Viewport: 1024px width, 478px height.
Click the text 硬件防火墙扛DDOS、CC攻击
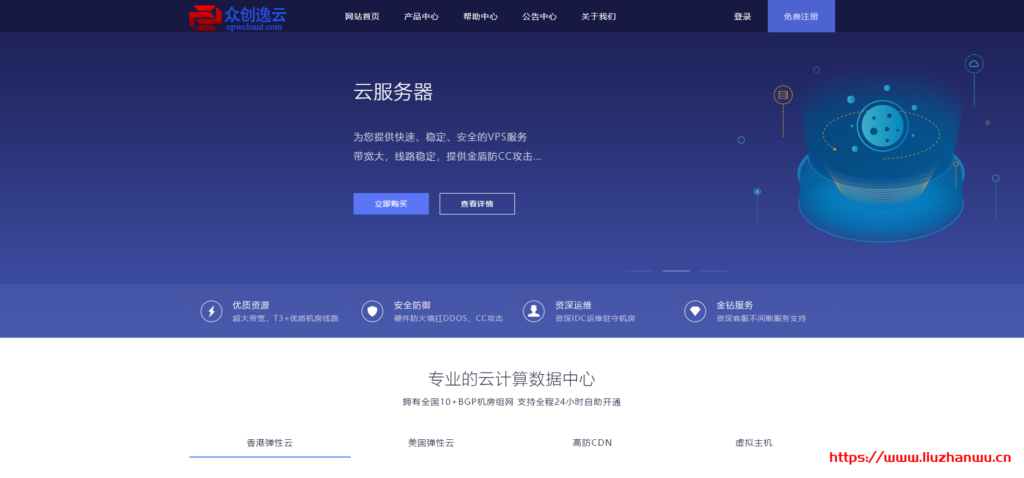click(x=448, y=319)
